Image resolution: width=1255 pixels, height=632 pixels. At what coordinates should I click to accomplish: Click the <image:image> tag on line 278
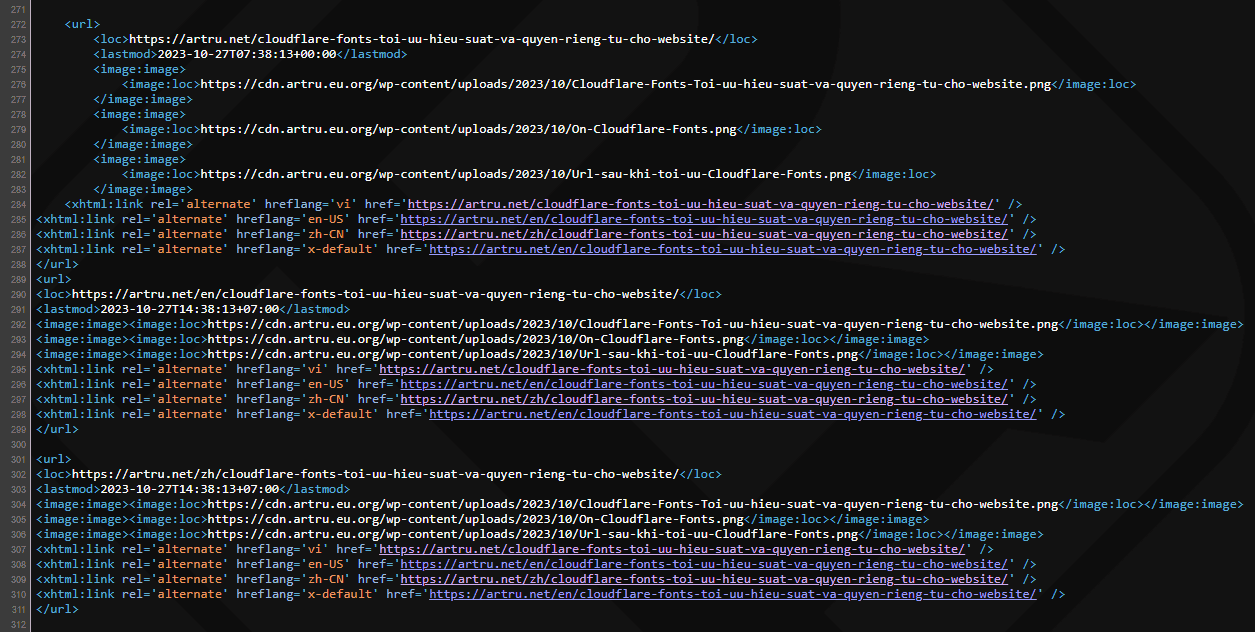140,114
